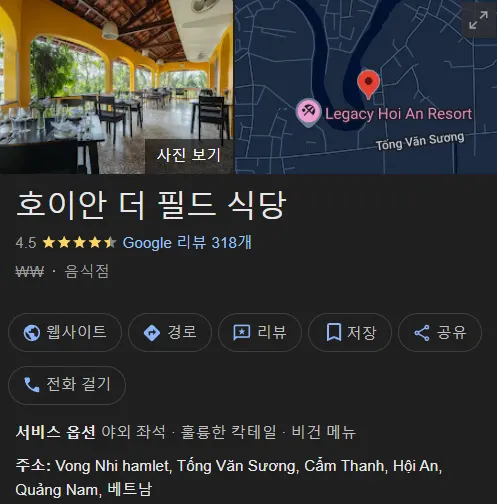This screenshot has width=497, height=504.
Task: Save the place with 저장 button
Action: [x=350, y=332]
